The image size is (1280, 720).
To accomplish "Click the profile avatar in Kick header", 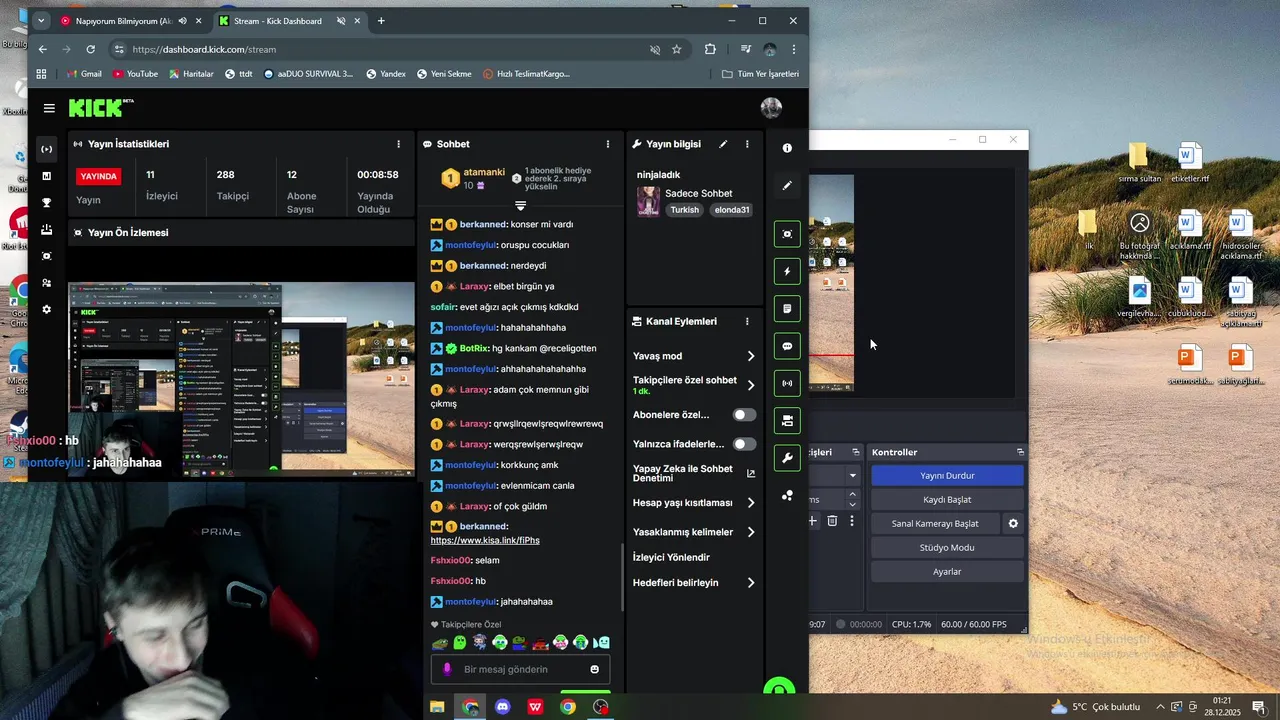I will tap(771, 108).
